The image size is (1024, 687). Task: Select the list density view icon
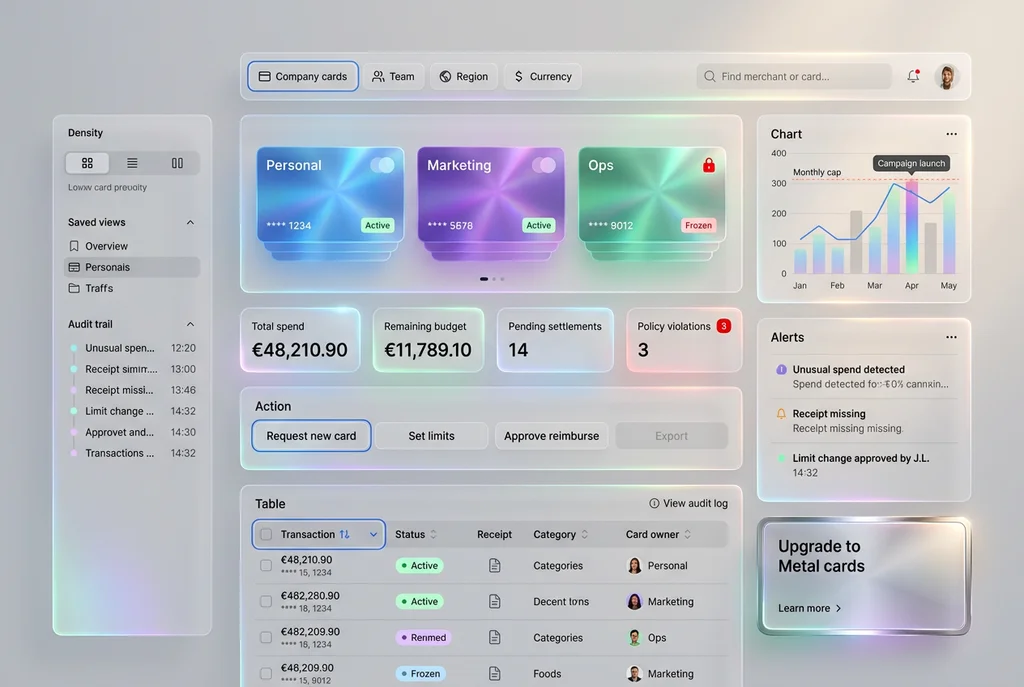131,162
